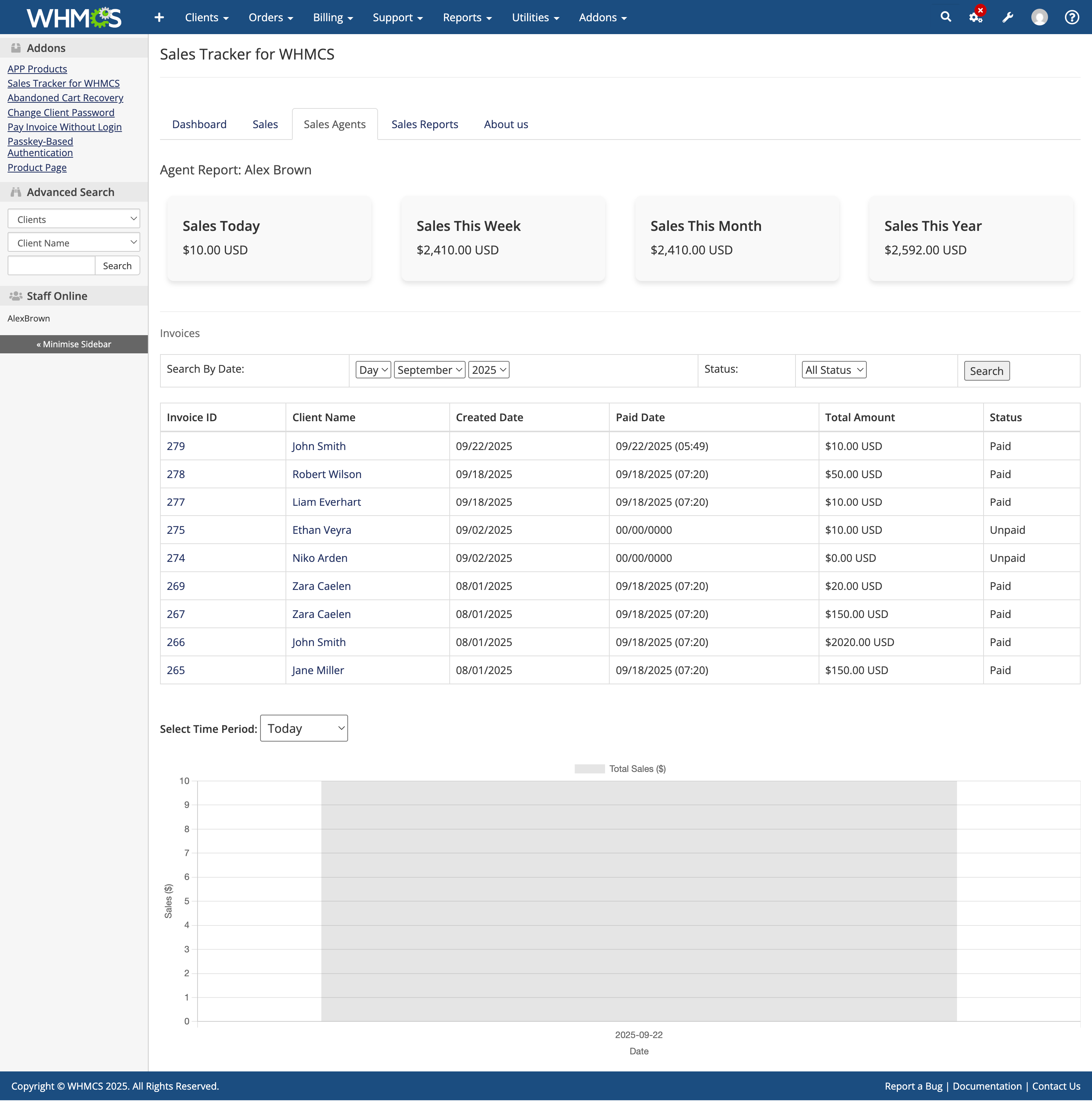Minimise the sidebar

[74, 344]
